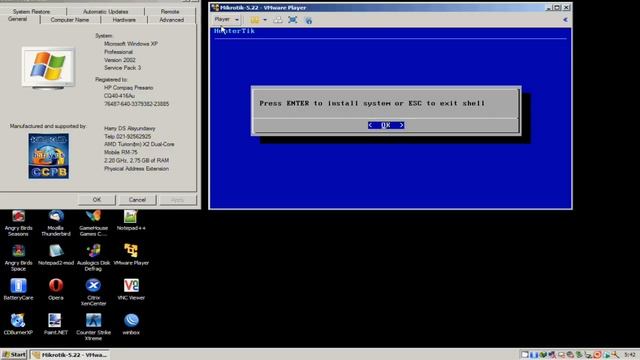The height and width of the screenshot is (360, 640).
Task: Switch to the System Restore tab
Action: (x=31, y=11)
